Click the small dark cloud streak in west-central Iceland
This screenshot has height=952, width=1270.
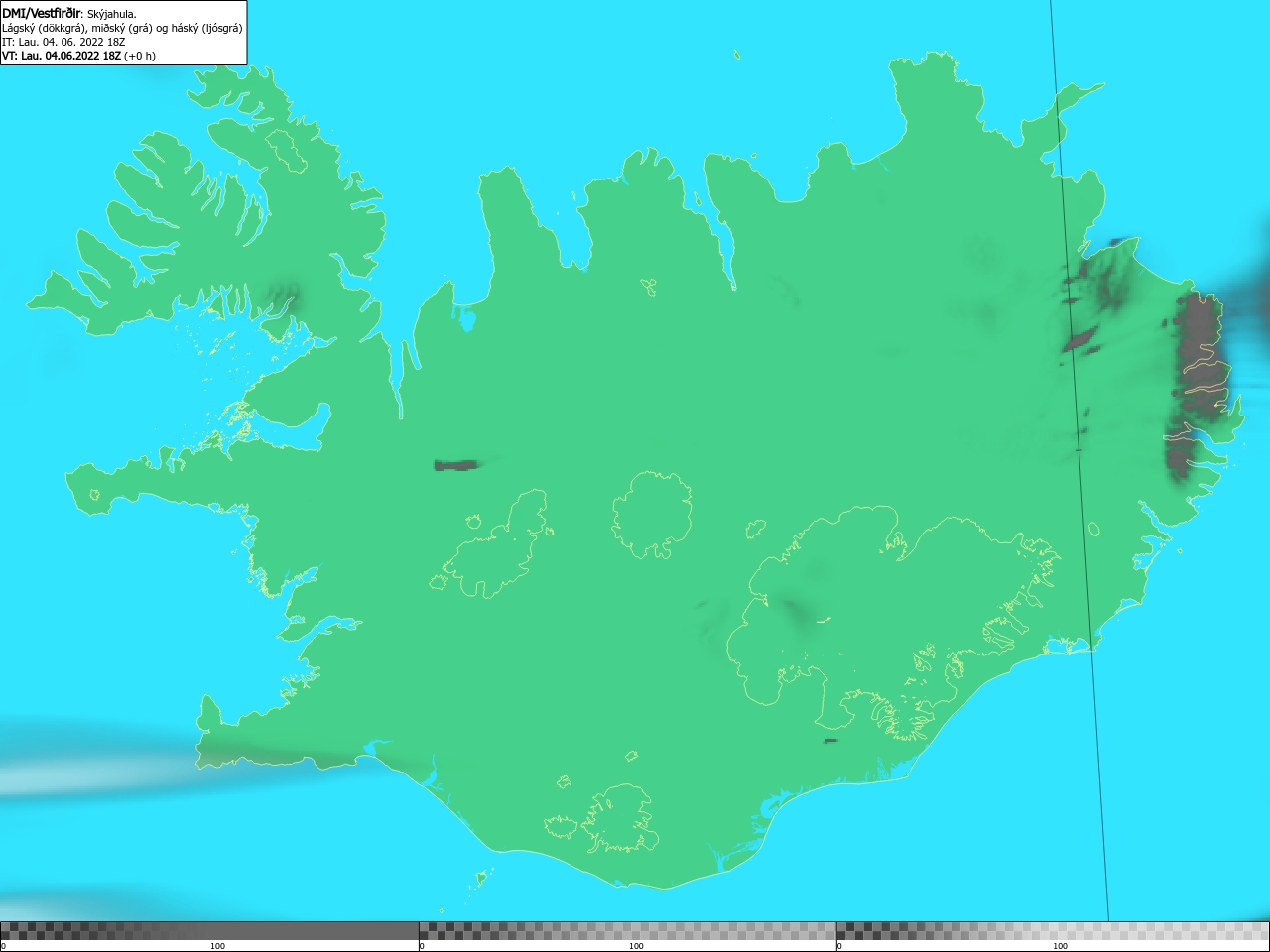click(x=455, y=464)
